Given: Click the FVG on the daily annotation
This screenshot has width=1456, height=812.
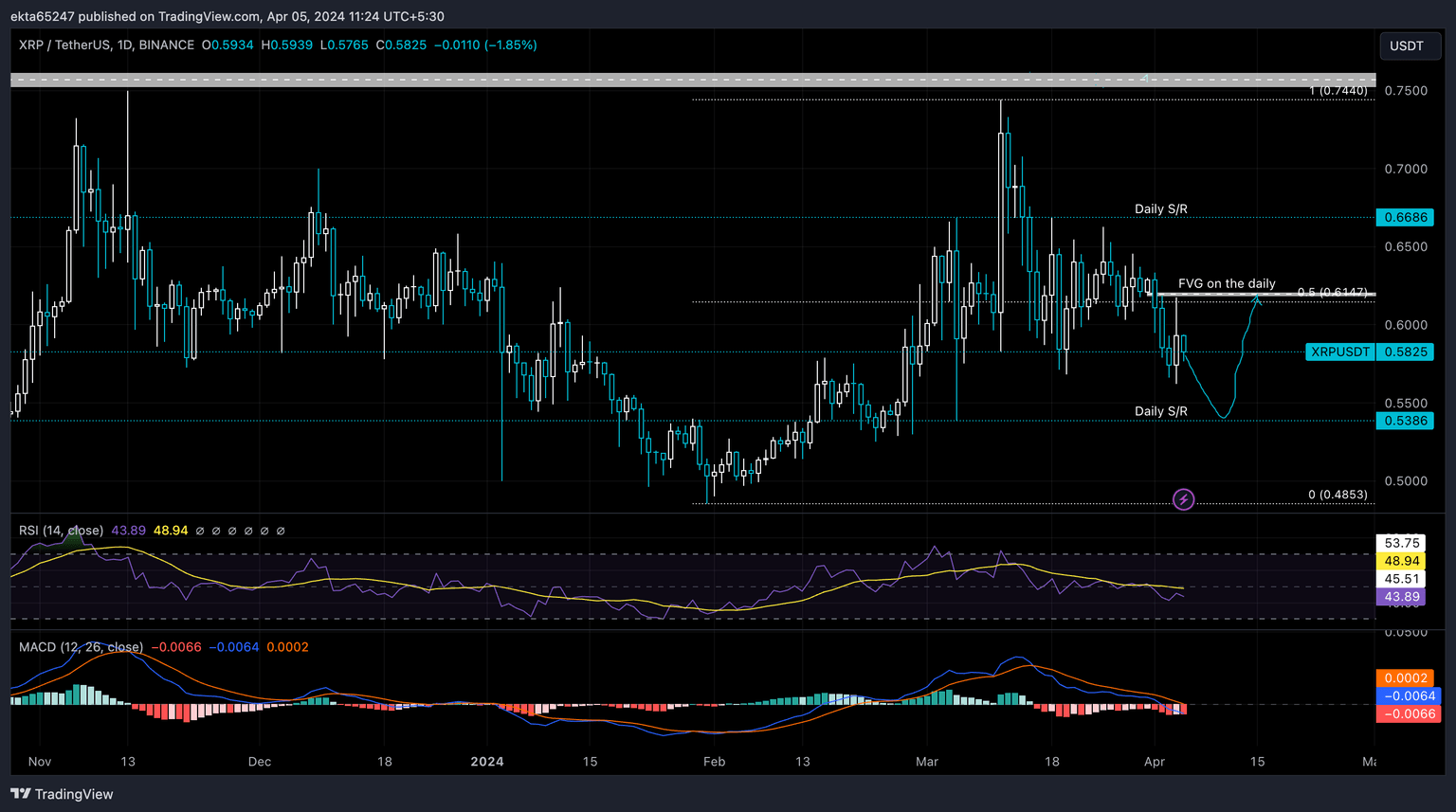Looking at the screenshot, I should pyautogui.click(x=1227, y=282).
